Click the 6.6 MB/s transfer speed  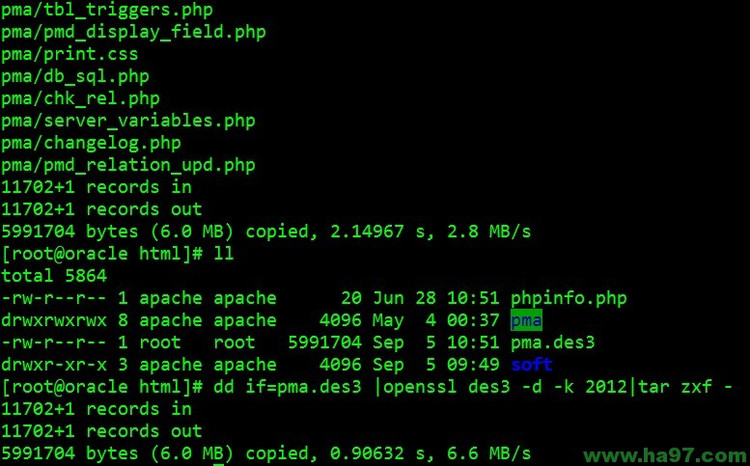click(489, 453)
